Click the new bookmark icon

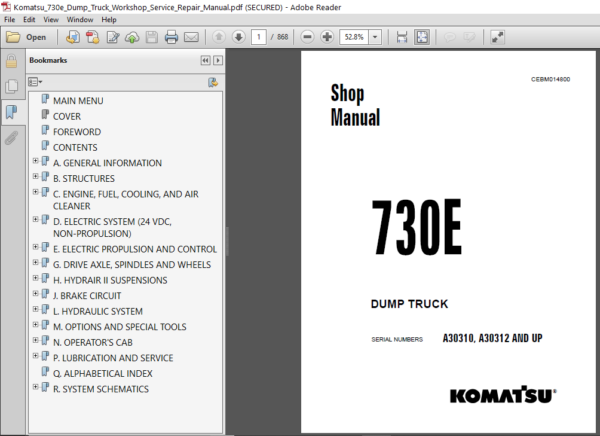tap(213, 82)
